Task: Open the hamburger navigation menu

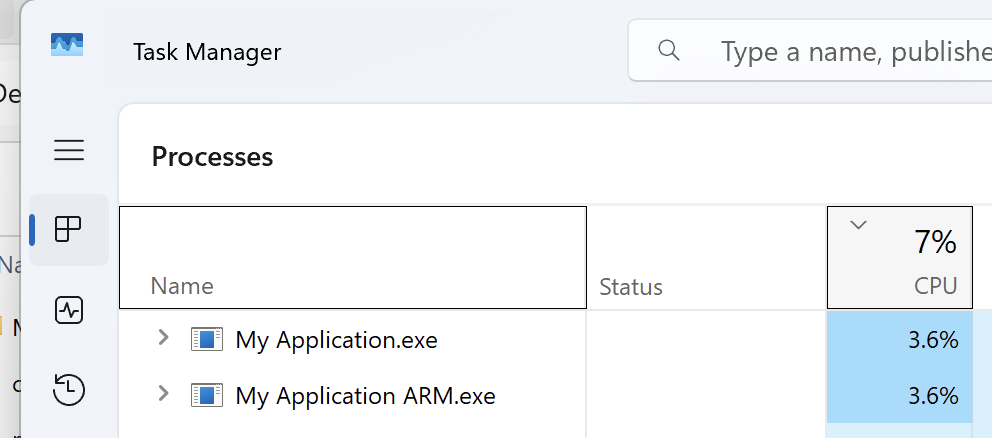Action: pyautogui.click(x=69, y=151)
